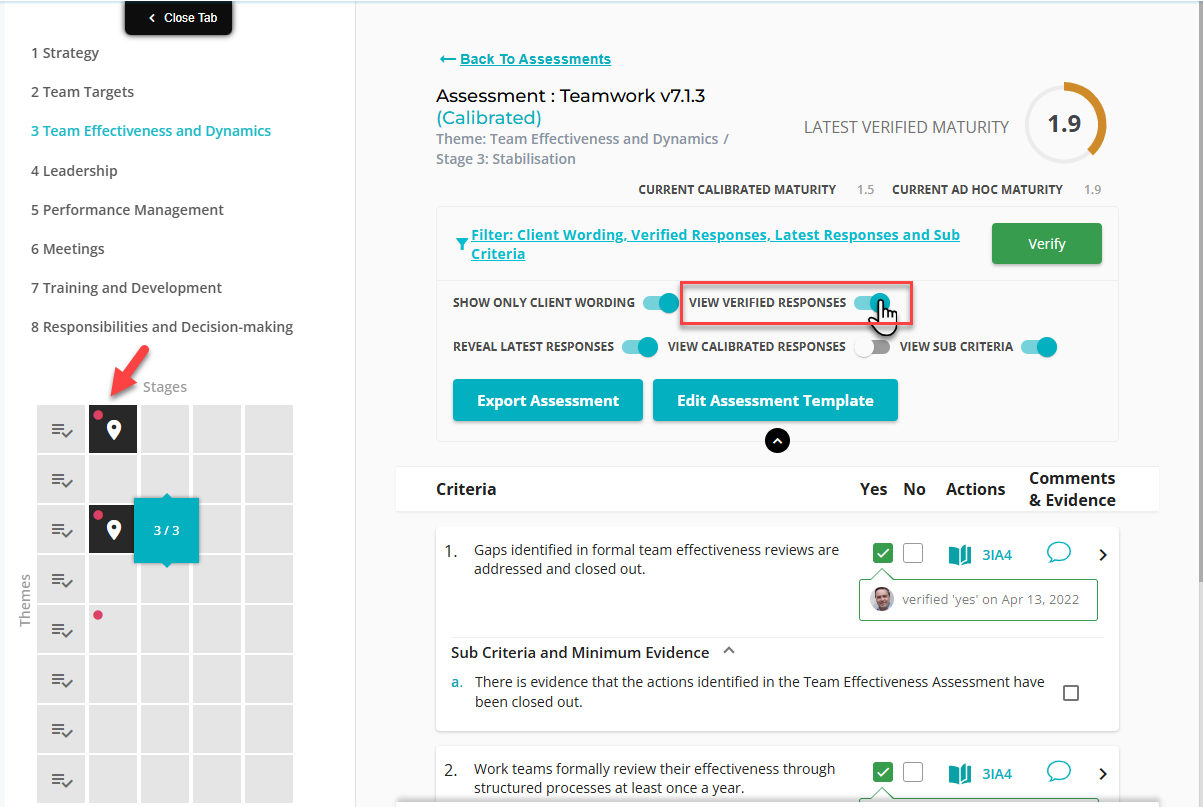Select the Leadership theme in the sidebar
1203x807 pixels.
pos(80,171)
